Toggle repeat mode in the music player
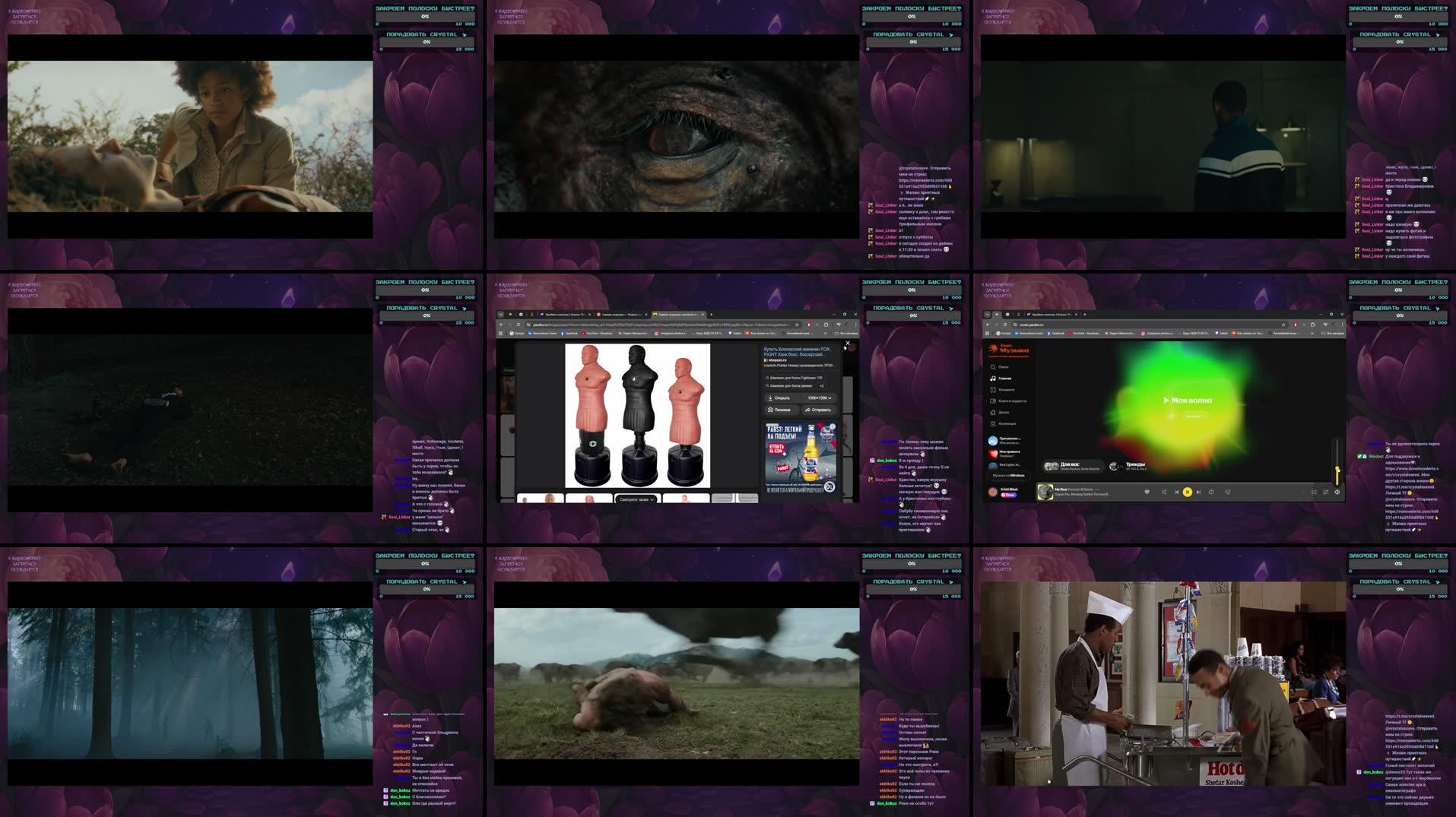The height and width of the screenshot is (817, 1456). (1211, 492)
